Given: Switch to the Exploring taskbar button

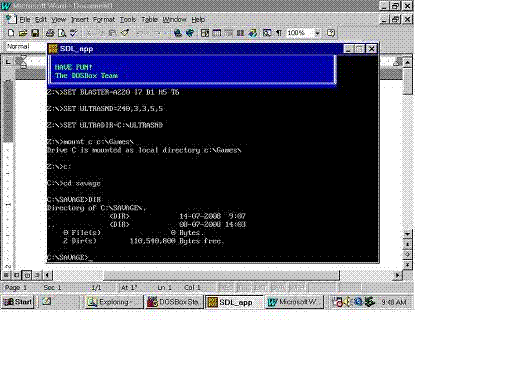Looking at the screenshot, I should coord(114,302).
